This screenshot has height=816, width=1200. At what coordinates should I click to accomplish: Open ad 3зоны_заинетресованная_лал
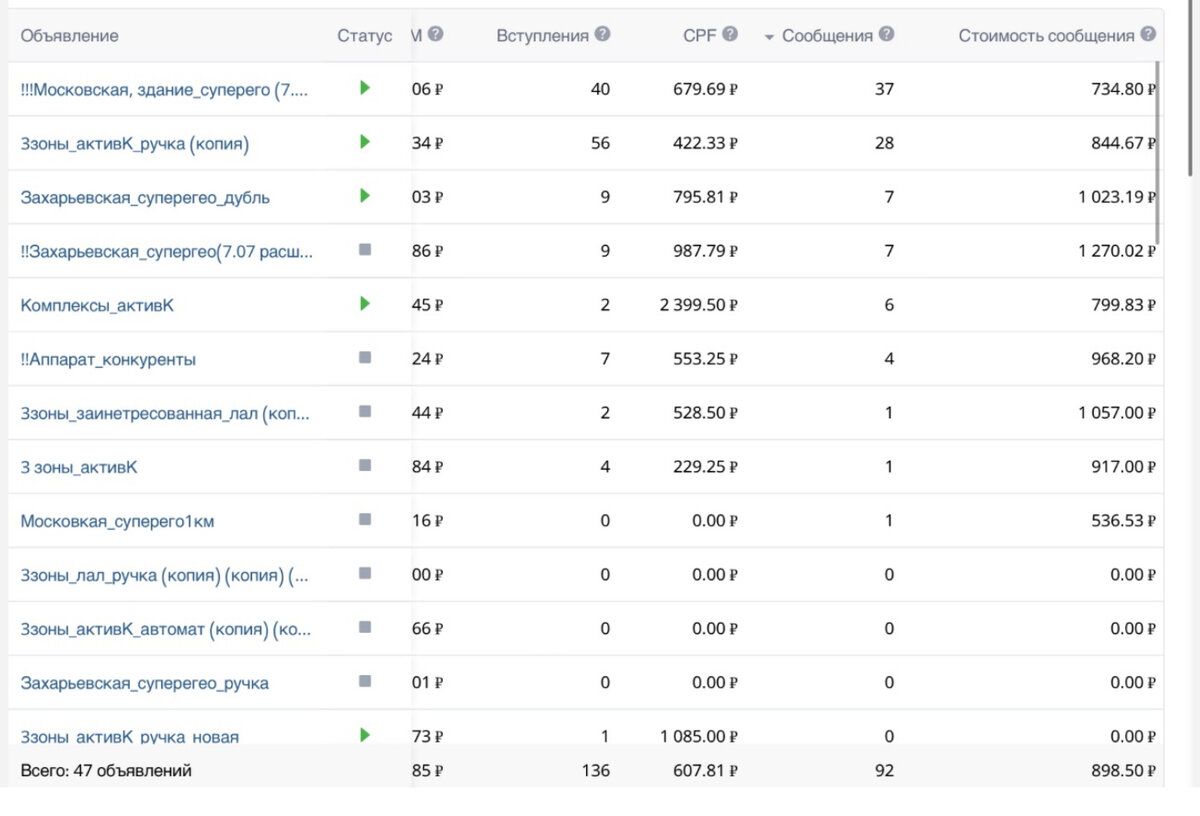165,414
